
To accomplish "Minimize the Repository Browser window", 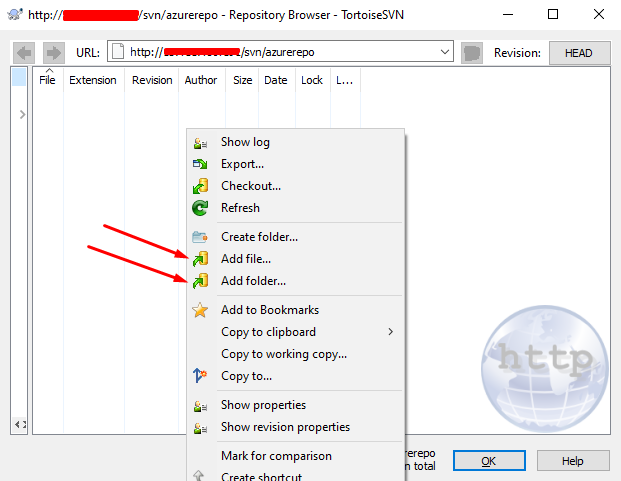I will pyautogui.click(x=508, y=15).
